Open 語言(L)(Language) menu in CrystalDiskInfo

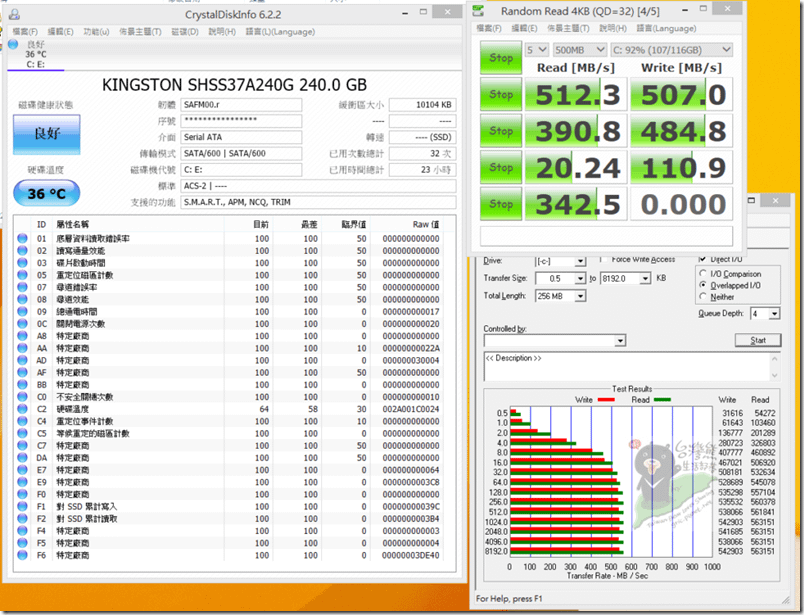coord(280,32)
